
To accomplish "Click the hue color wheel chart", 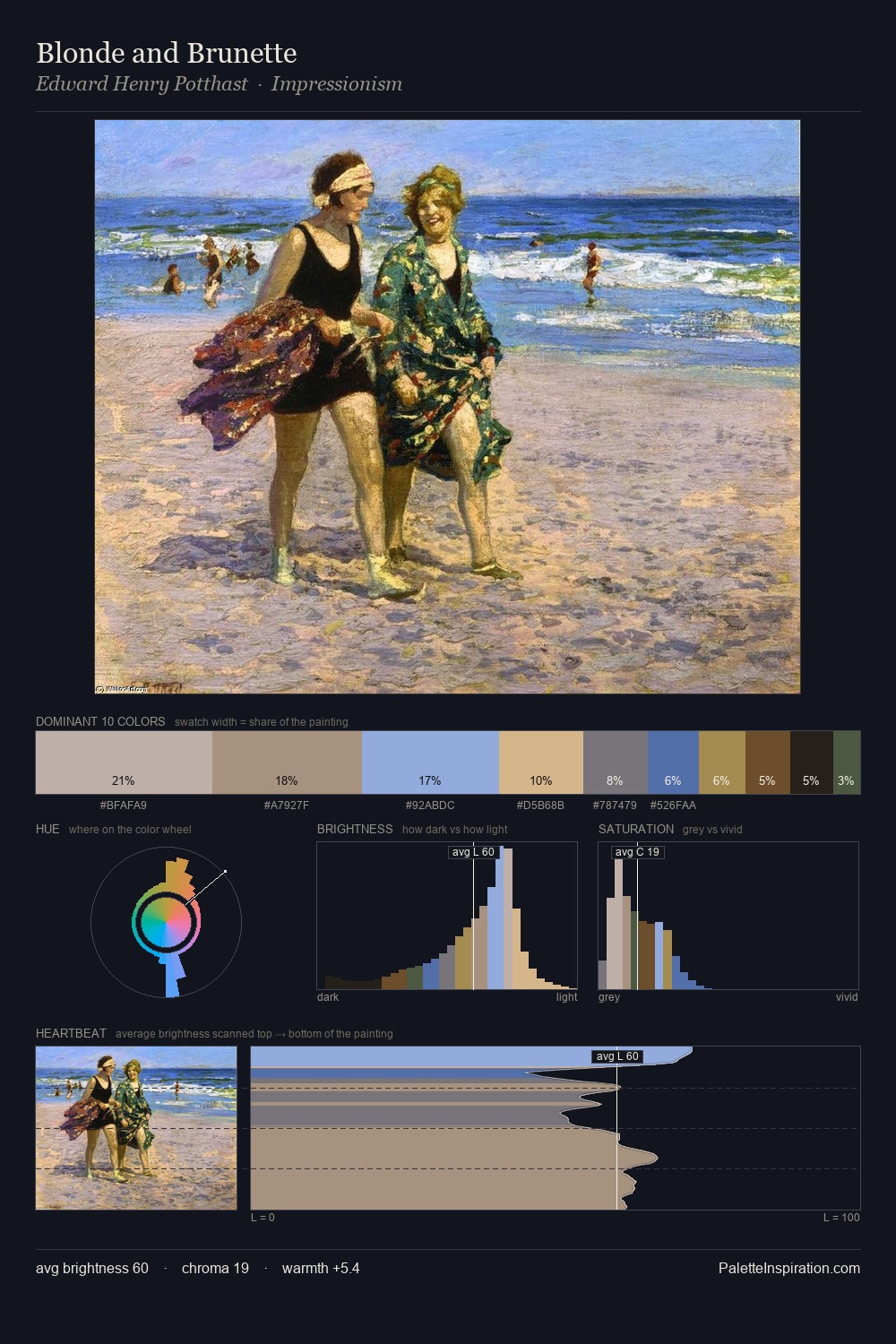I will (x=166, y=923).
